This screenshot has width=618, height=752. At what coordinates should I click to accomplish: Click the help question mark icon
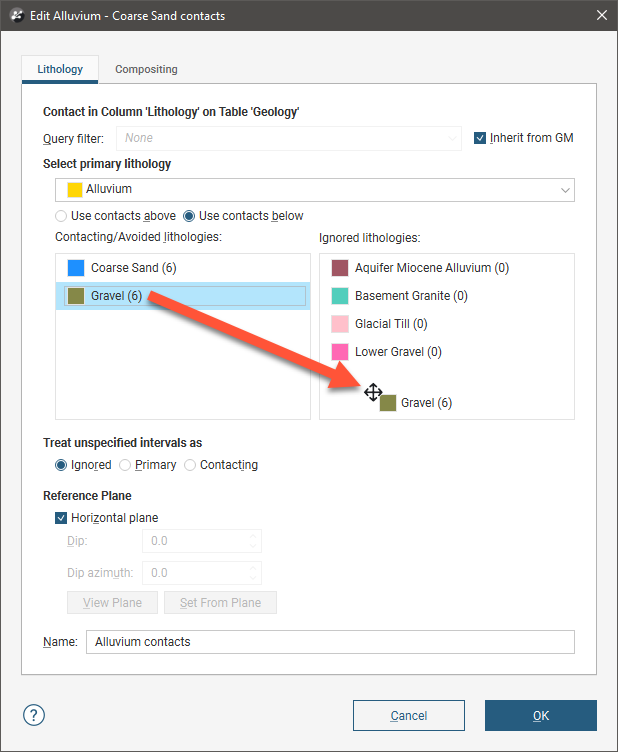[x=34, y=715]
